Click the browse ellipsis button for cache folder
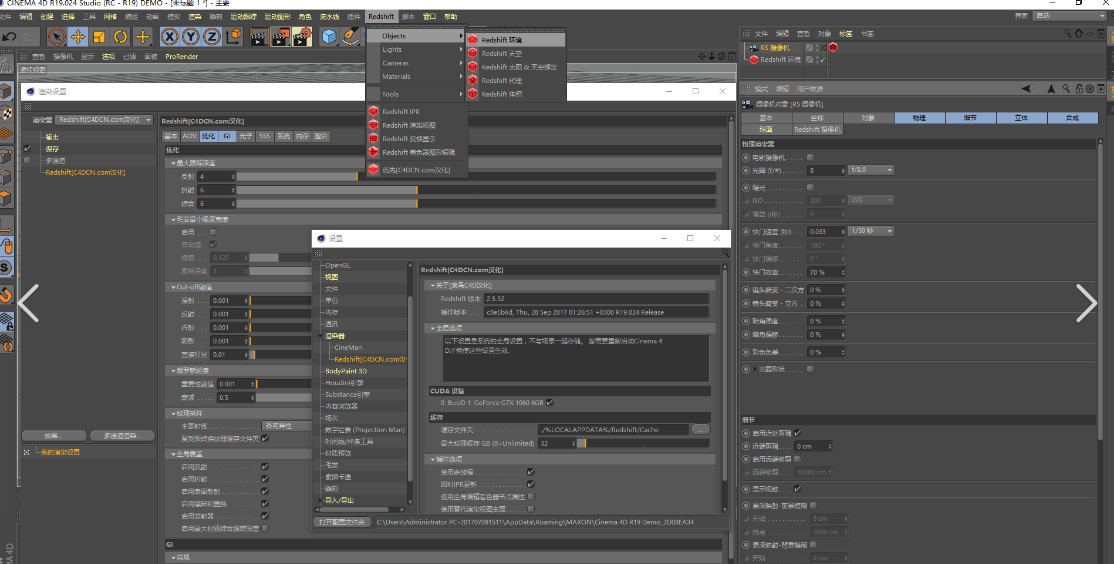The height and width of the screenshot is (564, 1114). (x=700, y=430)
